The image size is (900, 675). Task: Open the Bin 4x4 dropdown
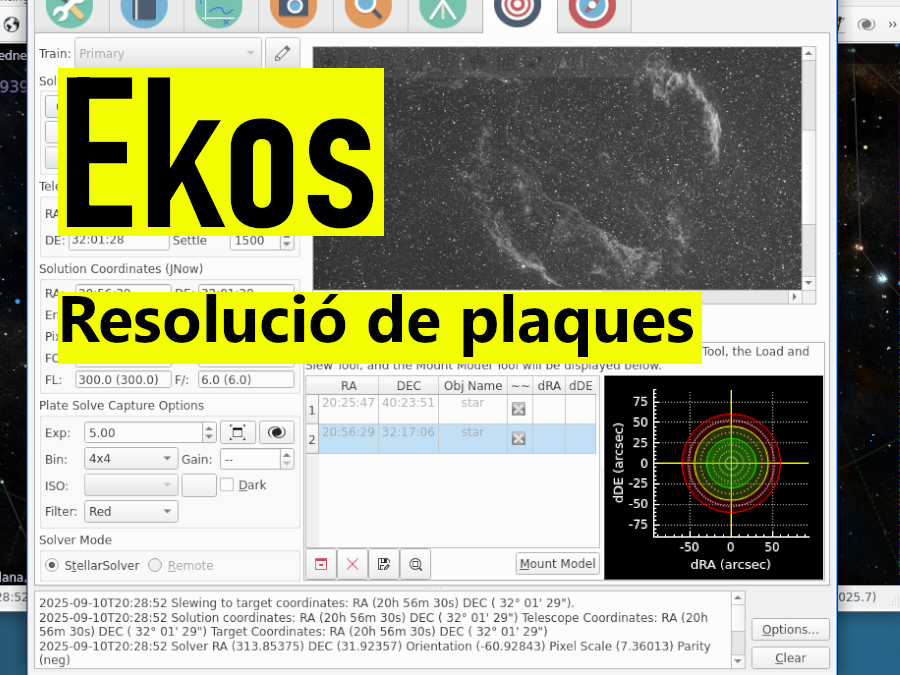pos(131,459)
